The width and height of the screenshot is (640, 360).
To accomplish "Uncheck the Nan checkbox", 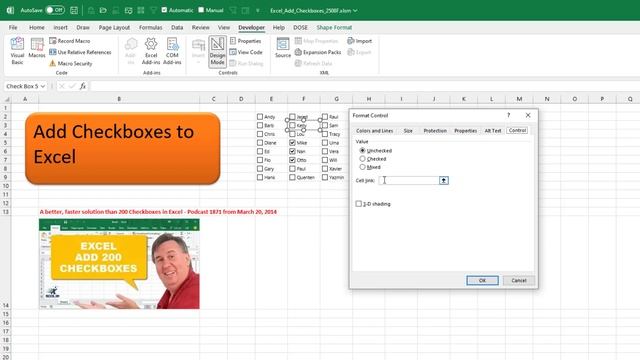I will click(x=292, y=151).
